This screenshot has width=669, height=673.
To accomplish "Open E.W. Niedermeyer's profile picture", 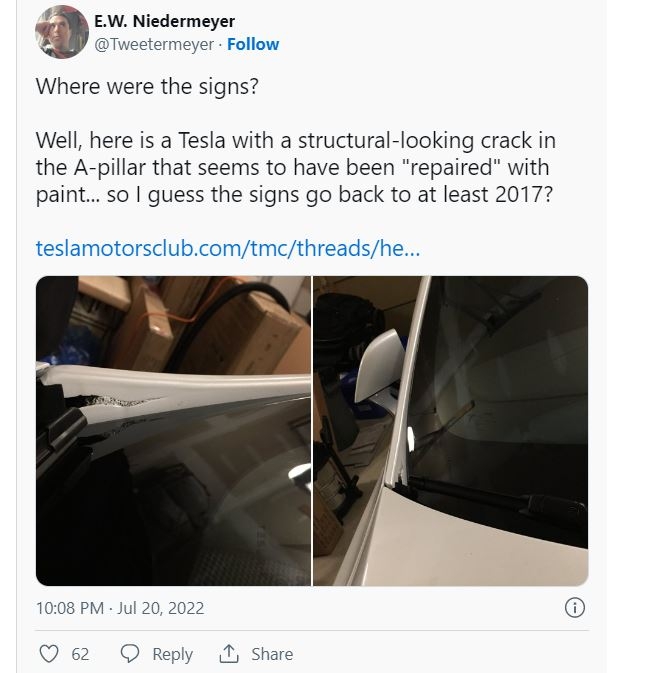I will coord(62,32).
